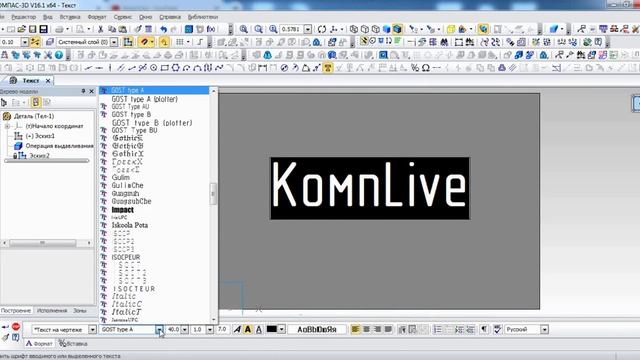640x360 pixels.
Task: Select shaded with edges display mode
Action: click(398, 29)
